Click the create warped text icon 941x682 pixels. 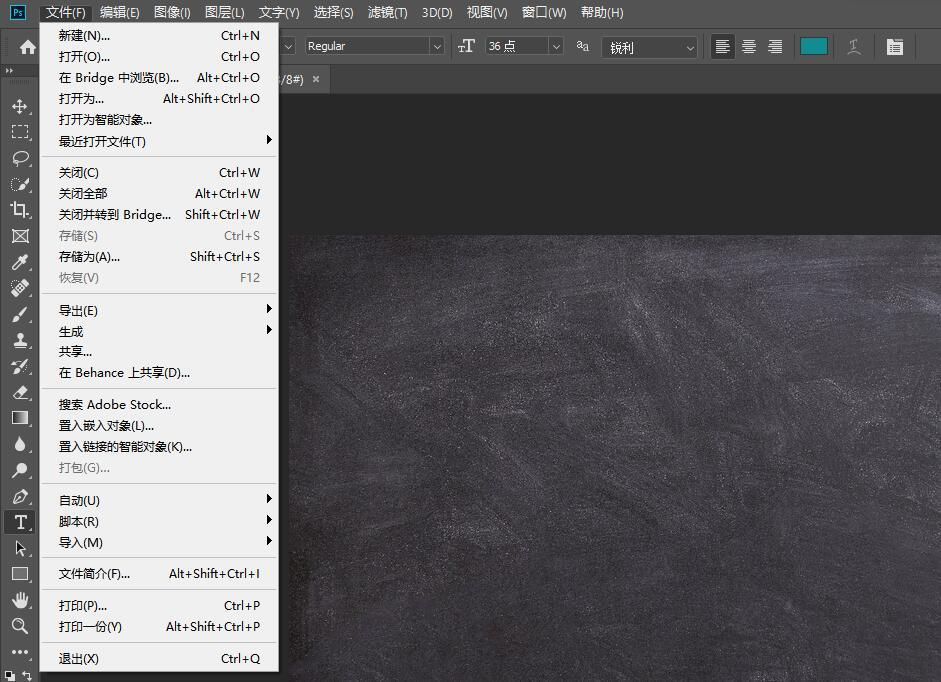(x=854, y=47)
